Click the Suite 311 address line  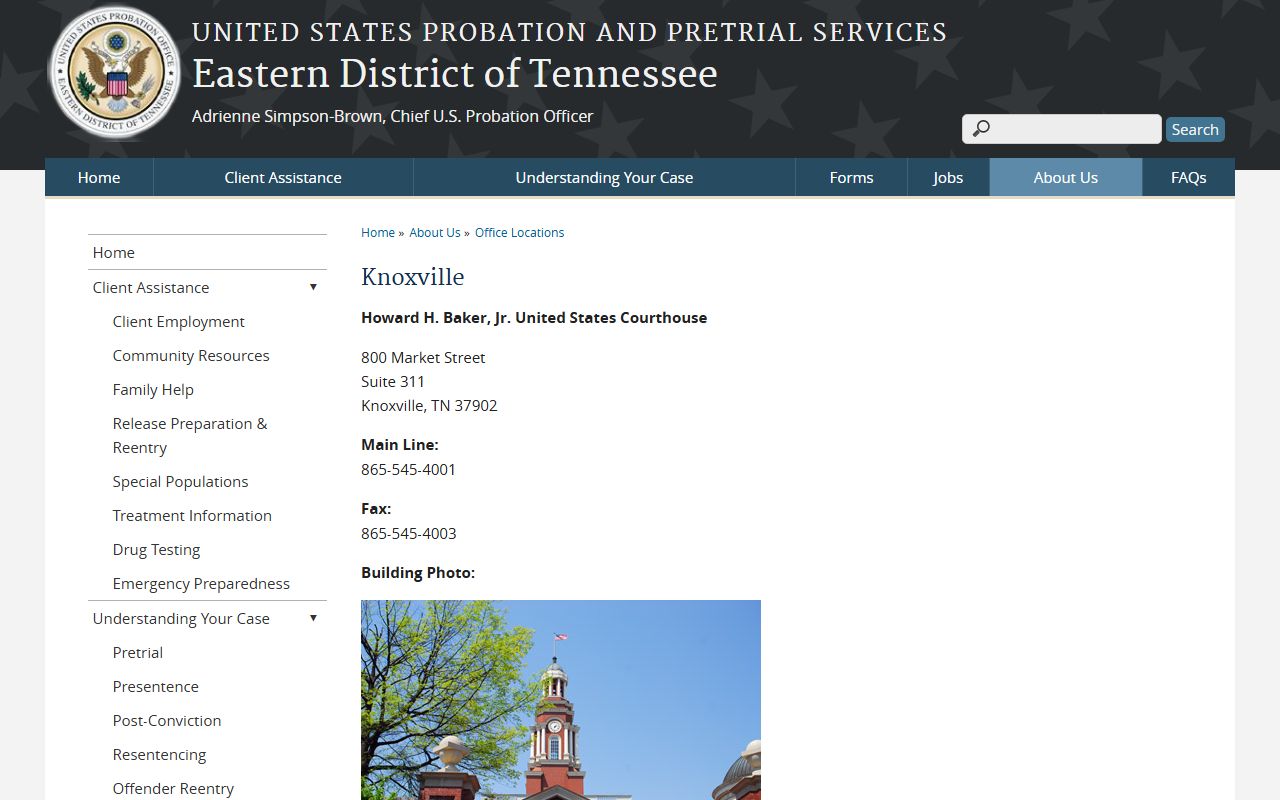pyautogui.click(x=393, y=381)
